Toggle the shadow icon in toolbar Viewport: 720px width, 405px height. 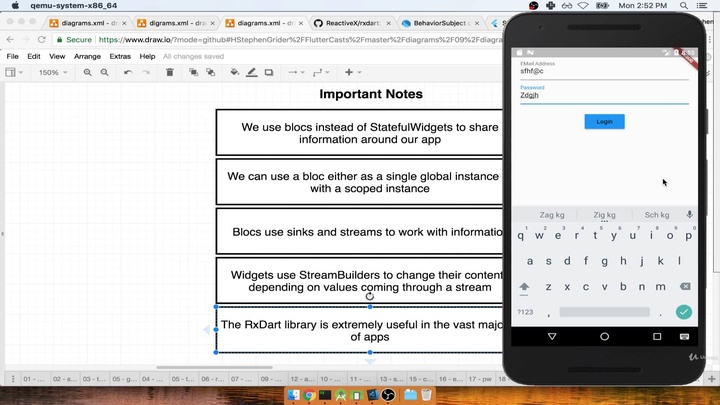[270, 72]
